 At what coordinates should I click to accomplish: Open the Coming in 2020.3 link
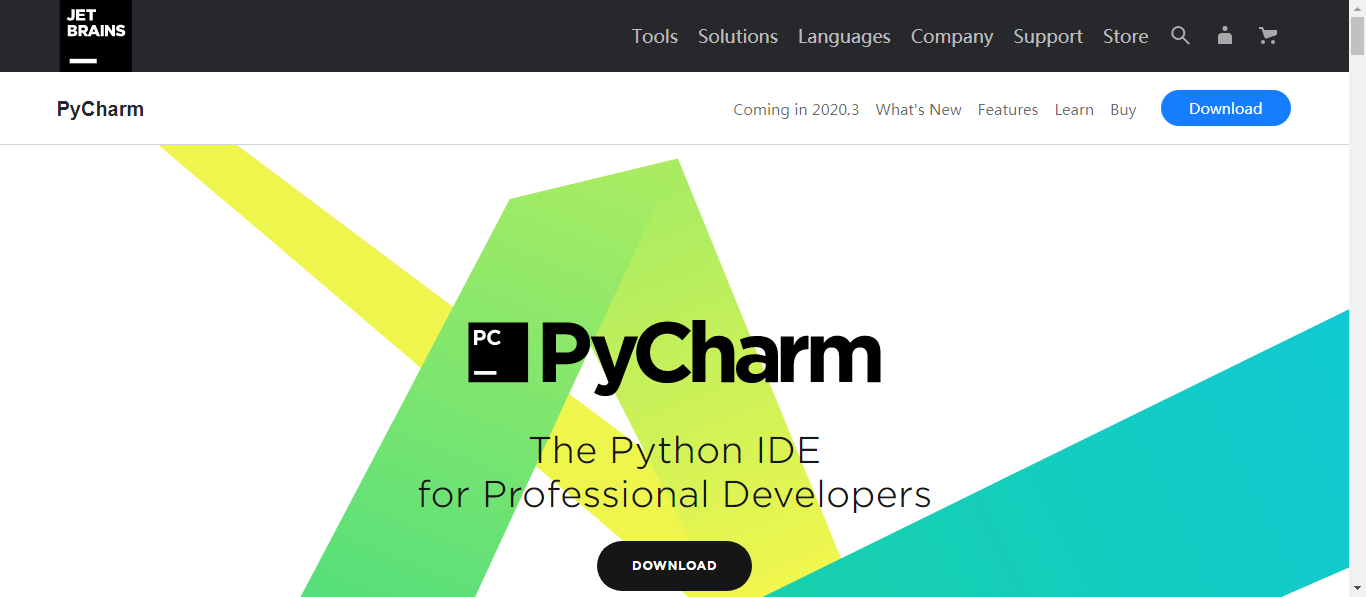796,110
